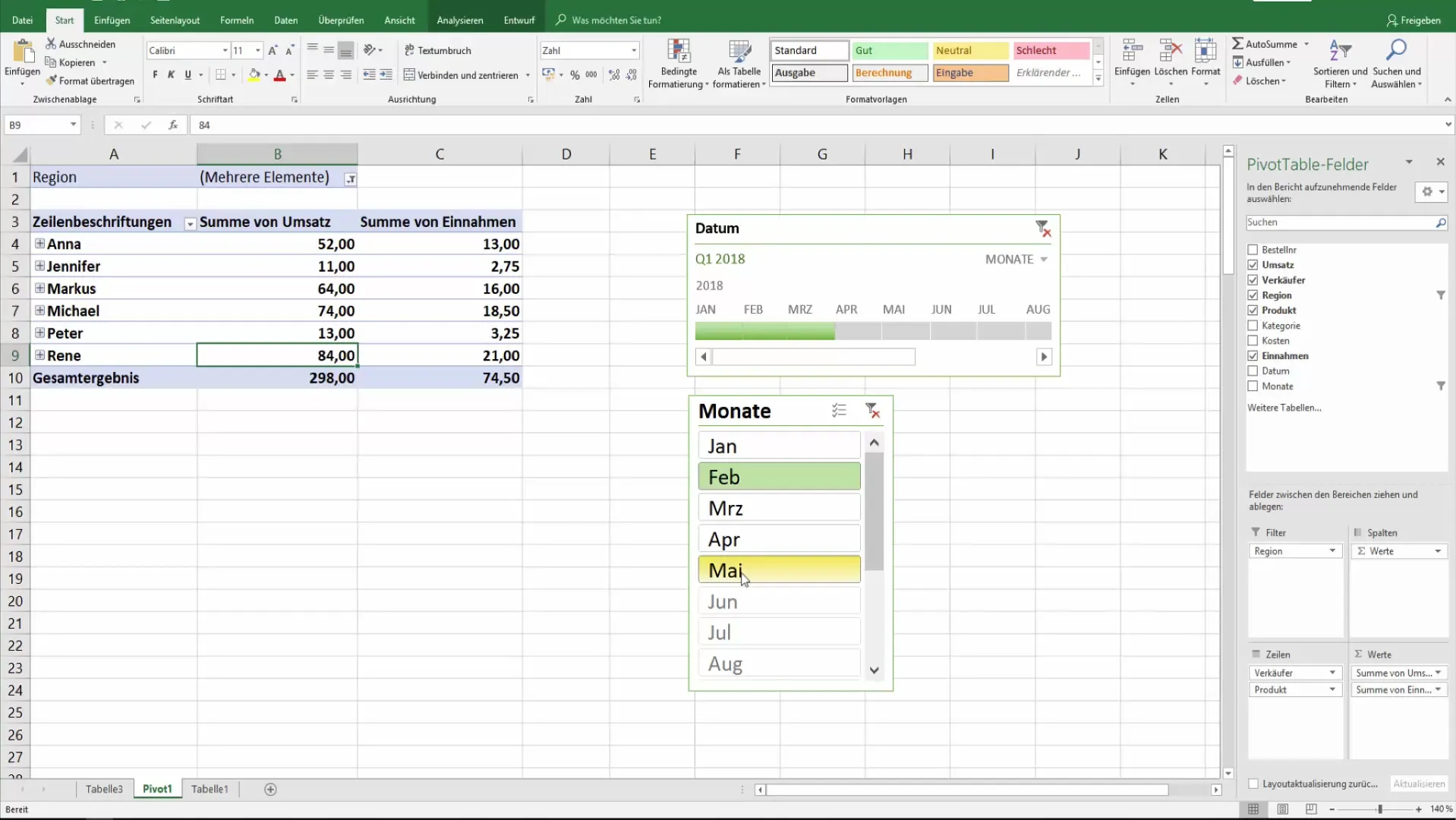Apply the Gut cell style

pyautogui.click(x=889, y=50)
